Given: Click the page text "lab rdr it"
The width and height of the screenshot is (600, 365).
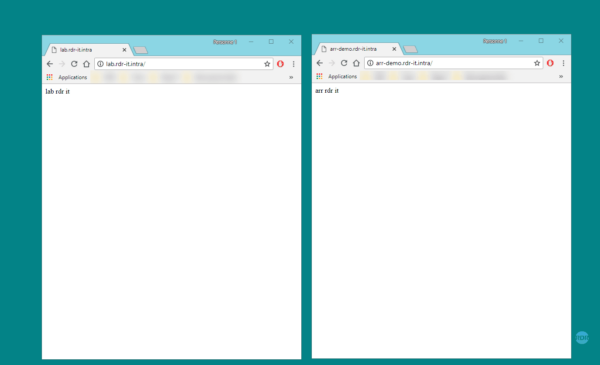Looking at the screenshot, I should point(58,91).
